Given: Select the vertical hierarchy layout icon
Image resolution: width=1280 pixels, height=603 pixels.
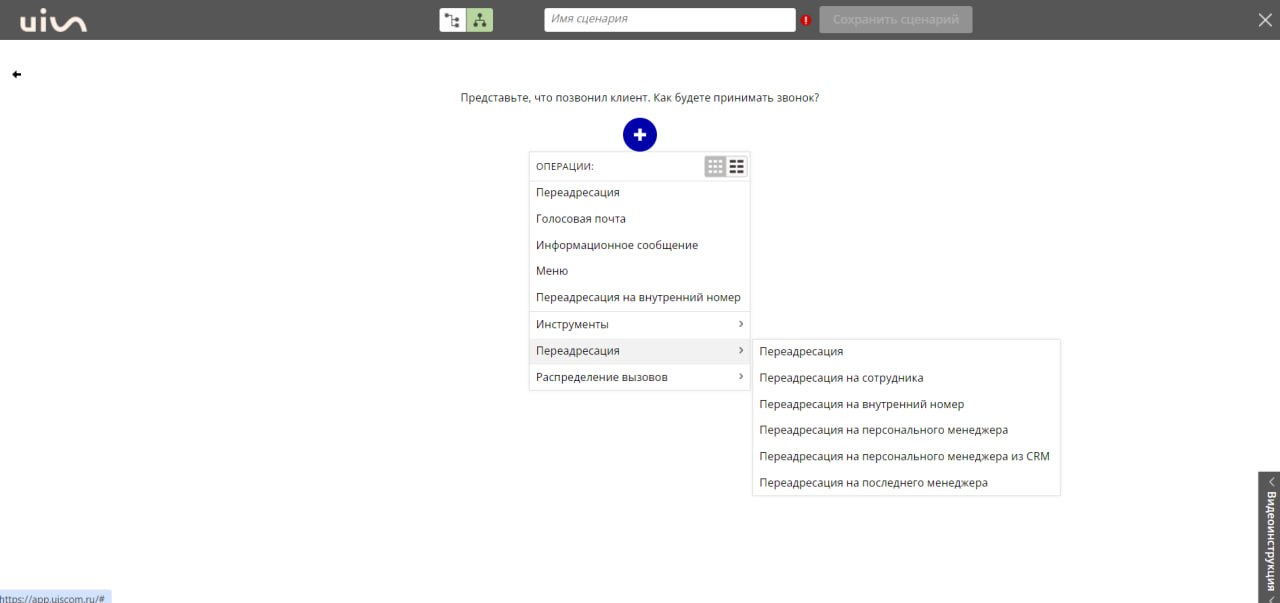Looking at the screenshot, I should click(480, 20).
